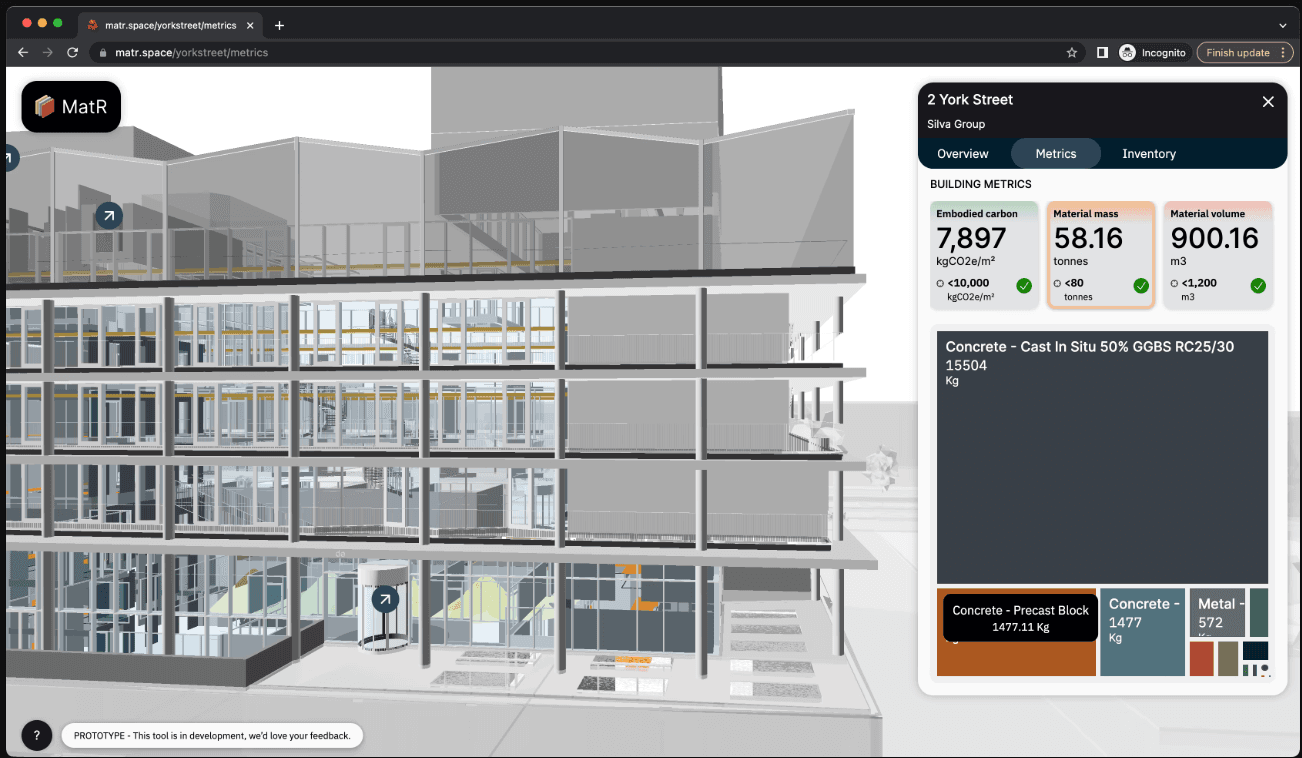Click the 'BUILDING METRICS' heading

coord(980,184)
